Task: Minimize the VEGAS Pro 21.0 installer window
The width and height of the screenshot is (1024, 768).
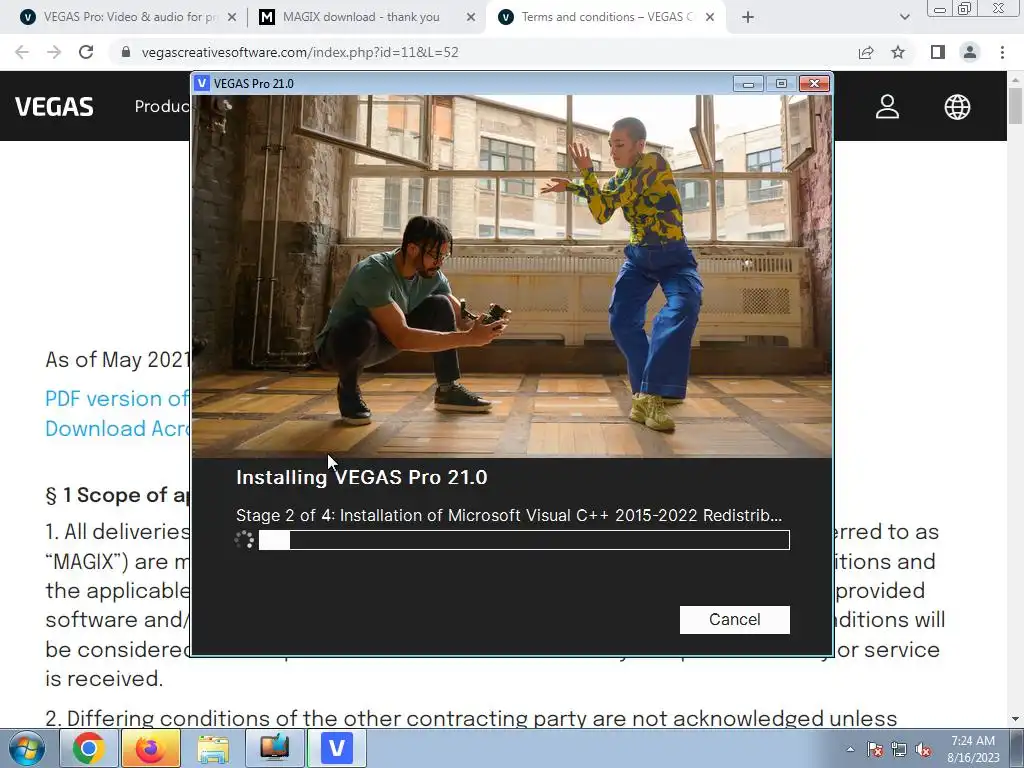Action: click(748, 84)
